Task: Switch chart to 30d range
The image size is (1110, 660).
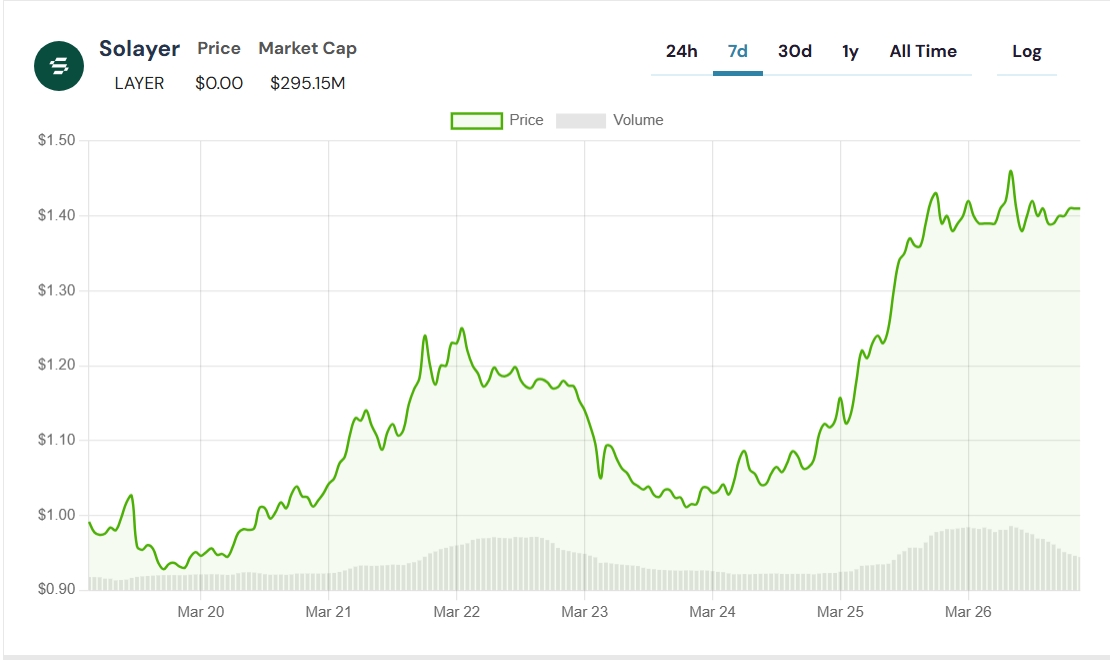Action: tap(794, 52)
